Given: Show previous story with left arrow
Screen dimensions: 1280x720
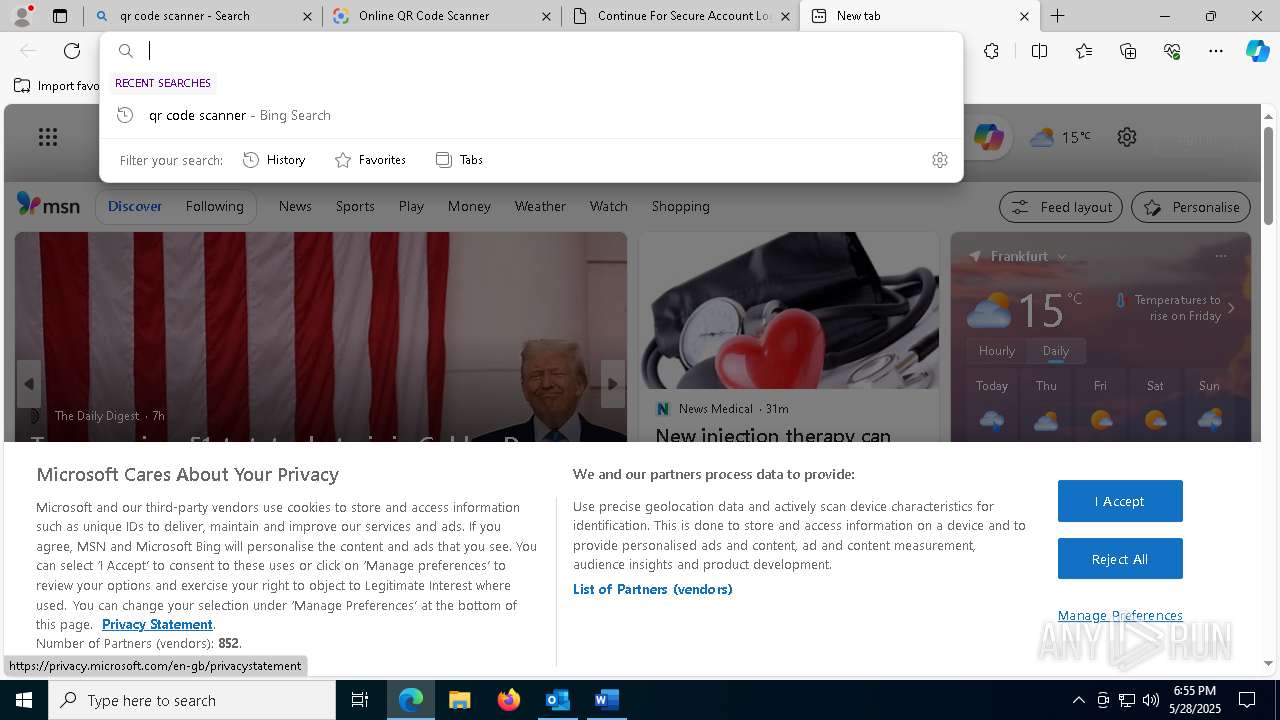Looking at the screenshot, I should click(29, 384).
